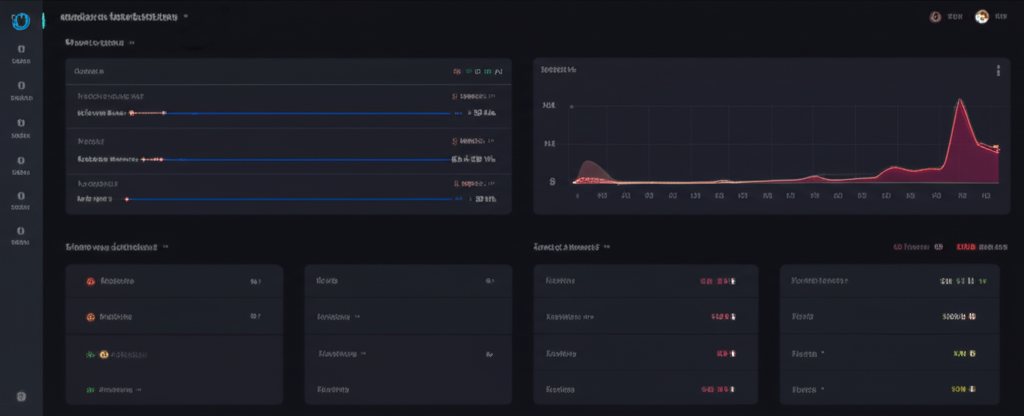Expand the arrow beside the bottom-left section heading
The height and width of the screenshot is (416, 1024).
pyautogui.click(x=166, y=246)
